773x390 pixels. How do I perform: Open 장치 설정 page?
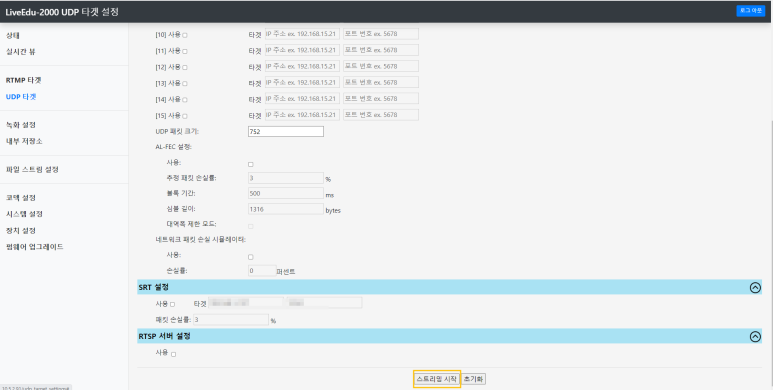21,230
